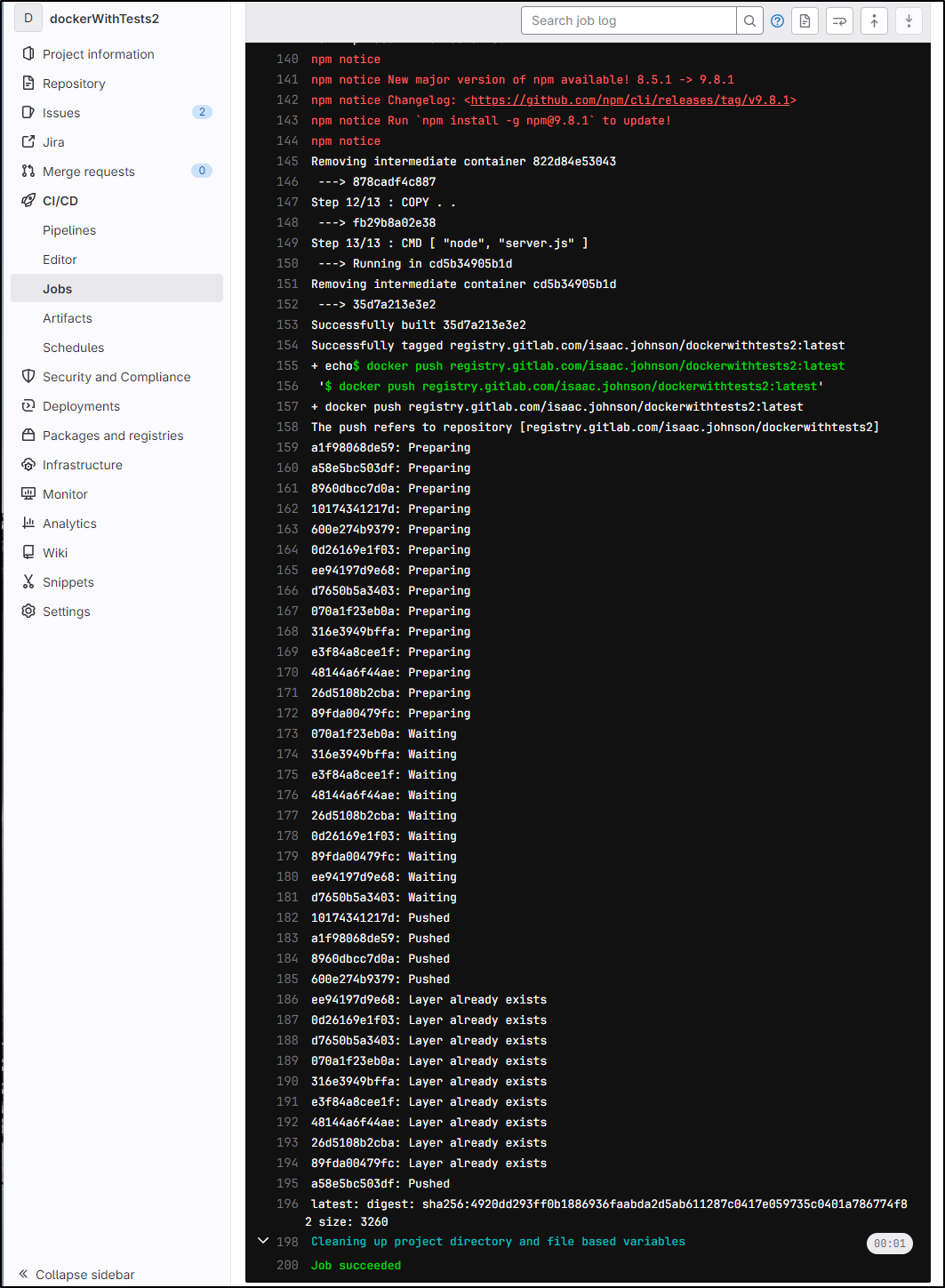Screen dimensions: 945x1288
Task: Click 'Removing intermediate container 822d84e53043' line
Action: (x=463, y=161)
